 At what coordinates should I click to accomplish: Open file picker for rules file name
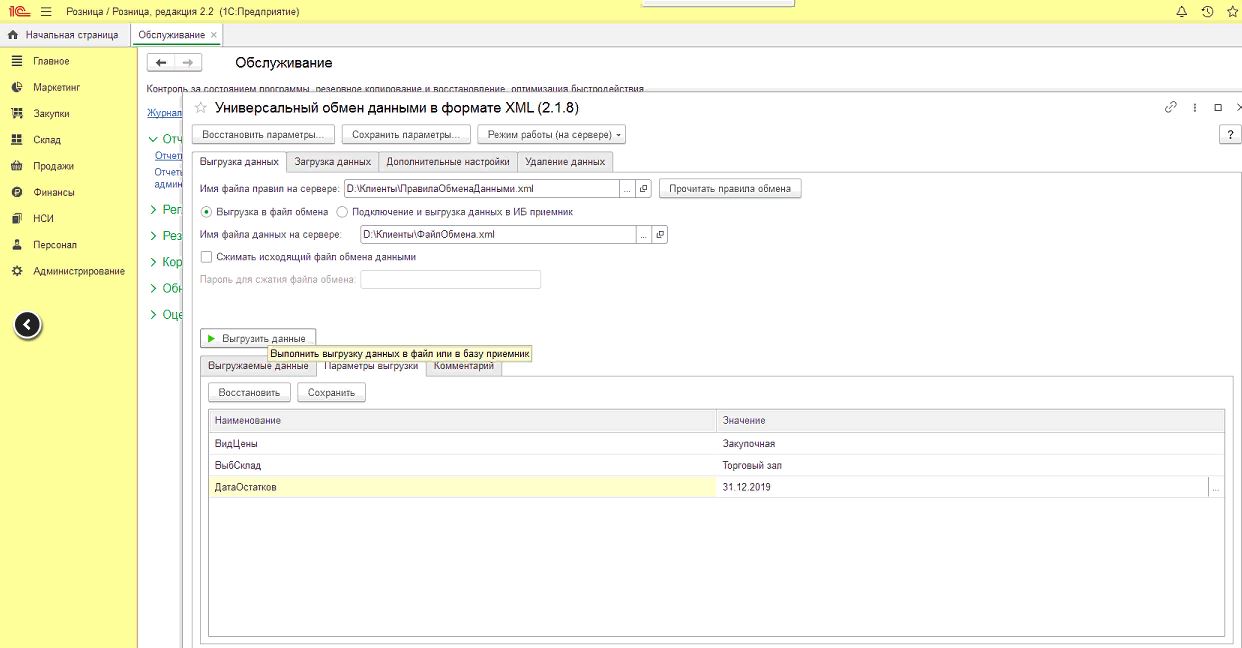tap(627, 188)
